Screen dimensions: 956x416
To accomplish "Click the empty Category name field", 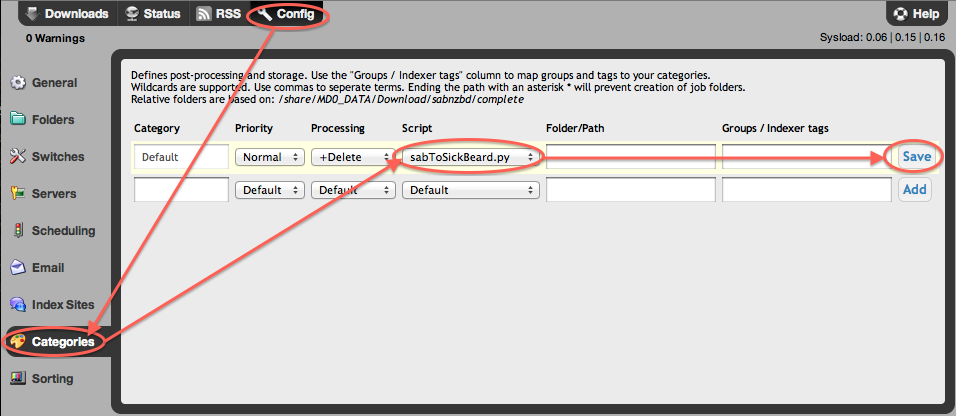I will pyautogui.click(x=181, y=190).
